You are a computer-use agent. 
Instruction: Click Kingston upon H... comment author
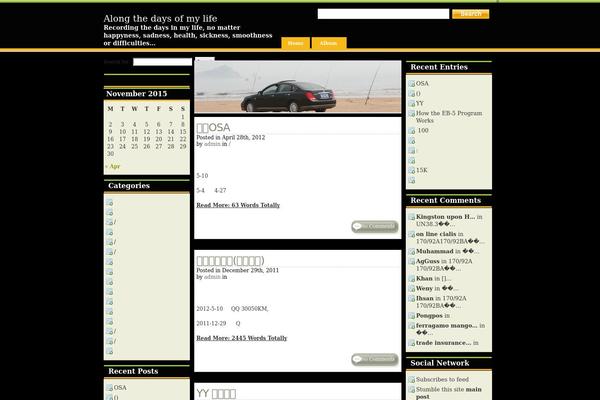(x=445, y=217)
